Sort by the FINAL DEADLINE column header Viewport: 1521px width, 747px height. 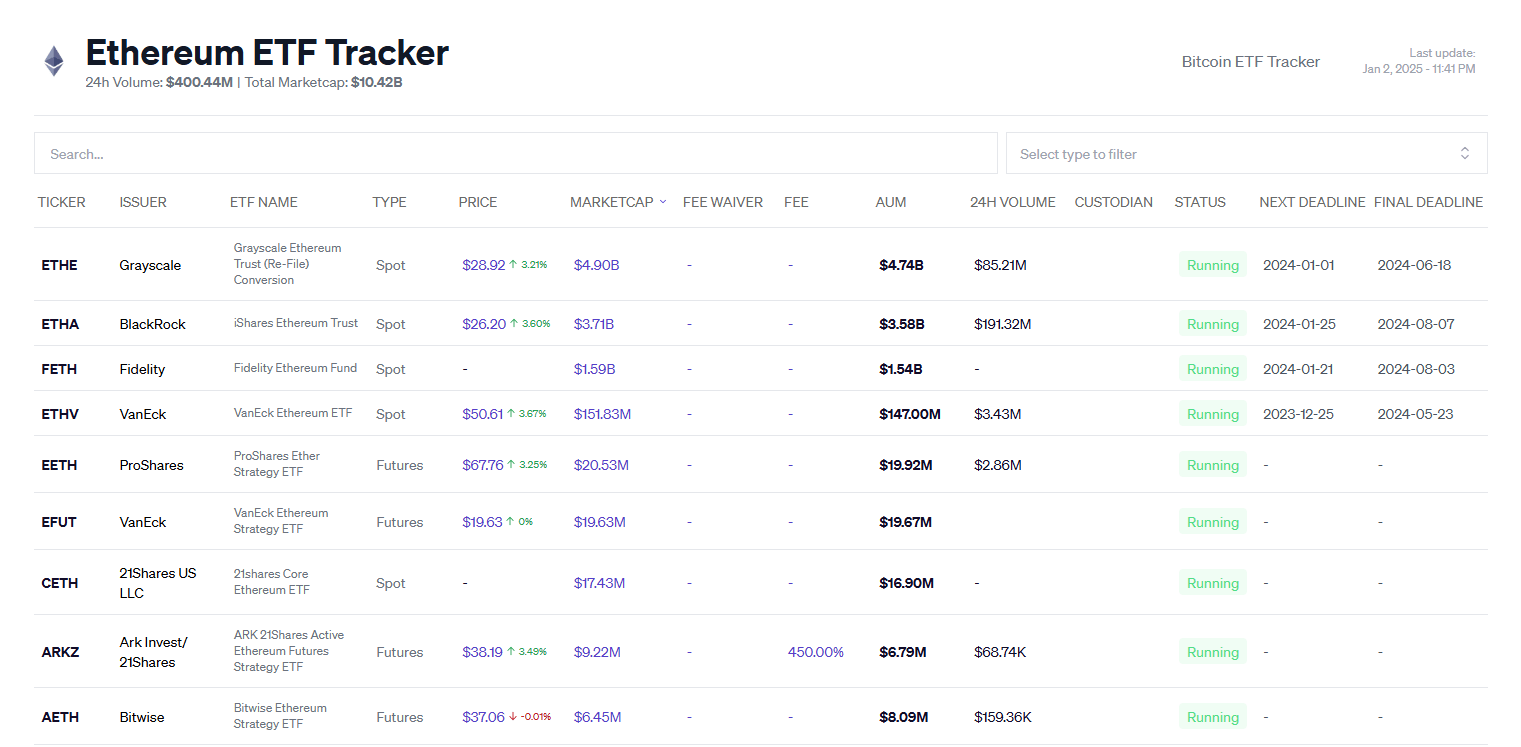pyautogui.click(x=1428, y=202)
